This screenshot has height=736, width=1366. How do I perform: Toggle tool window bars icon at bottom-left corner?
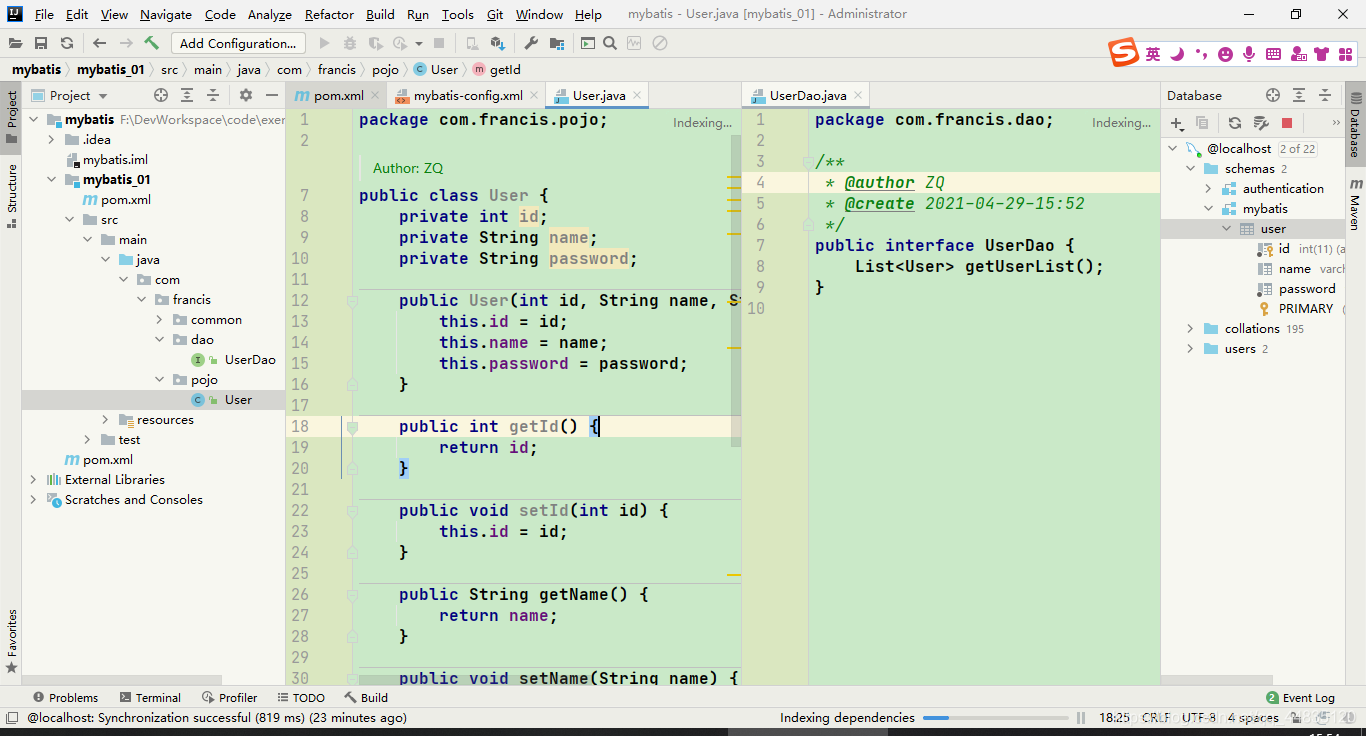[x=11, y=717]
